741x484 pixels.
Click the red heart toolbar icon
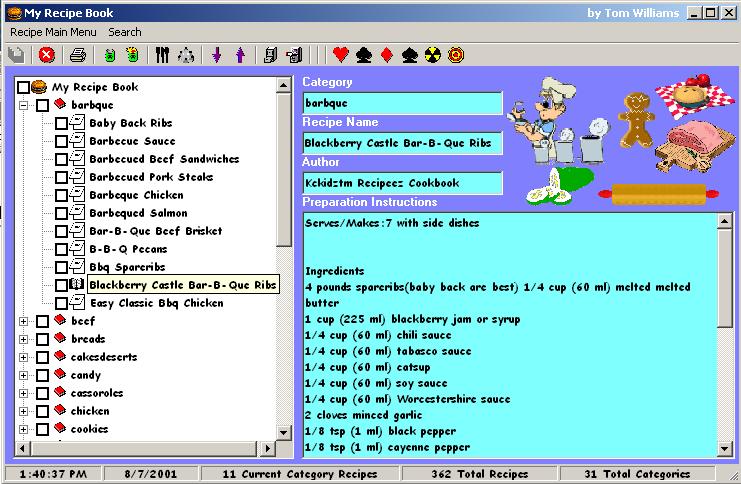point(340,55)
